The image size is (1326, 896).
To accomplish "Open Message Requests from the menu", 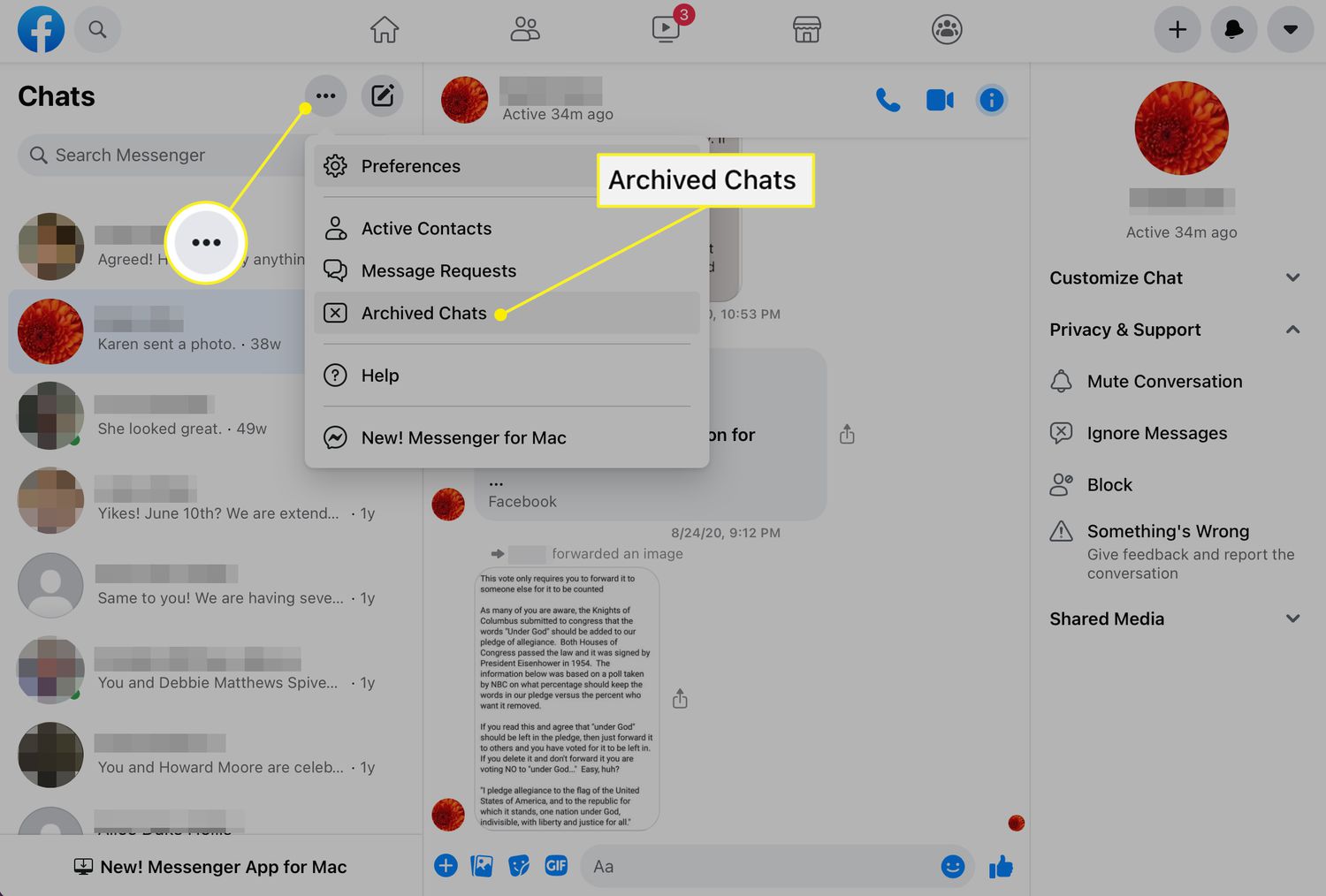I will coord(507,270).
